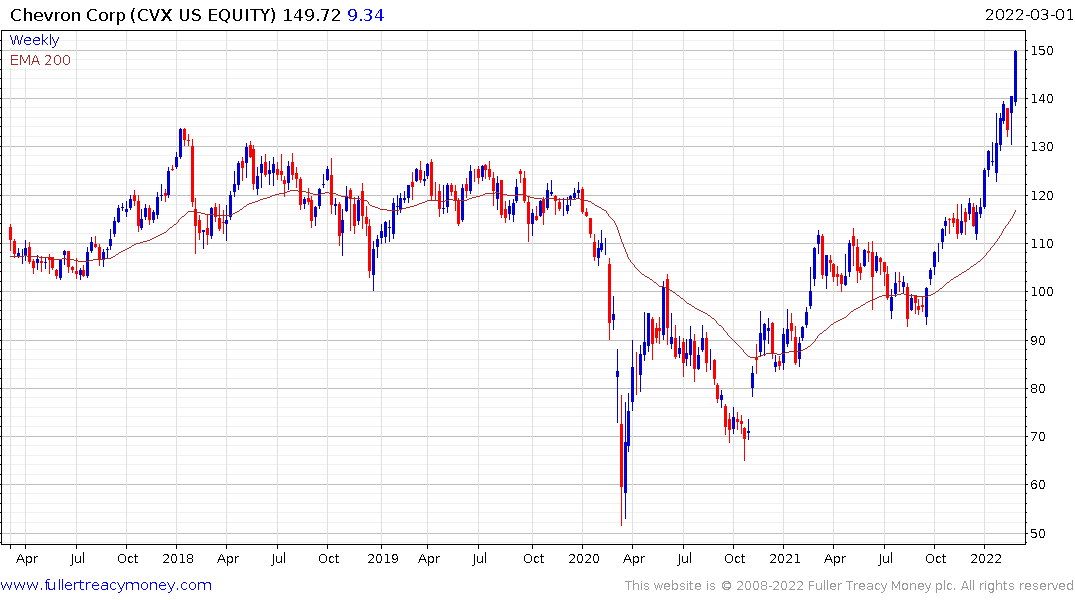The width and height of the screenshot is (1075, 600).
Task: Select the blue change value 9.34
Action: [365, 14]
